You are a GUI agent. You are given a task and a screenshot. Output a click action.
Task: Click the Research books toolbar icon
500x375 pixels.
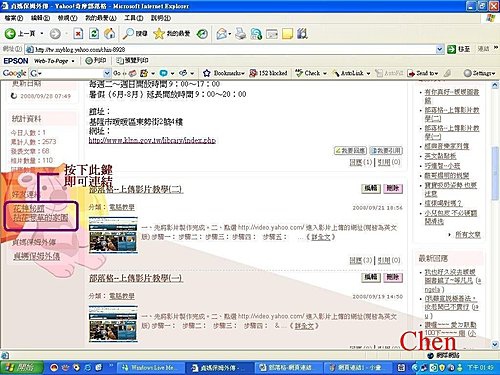pyautogui.click(x=302, y=33)
